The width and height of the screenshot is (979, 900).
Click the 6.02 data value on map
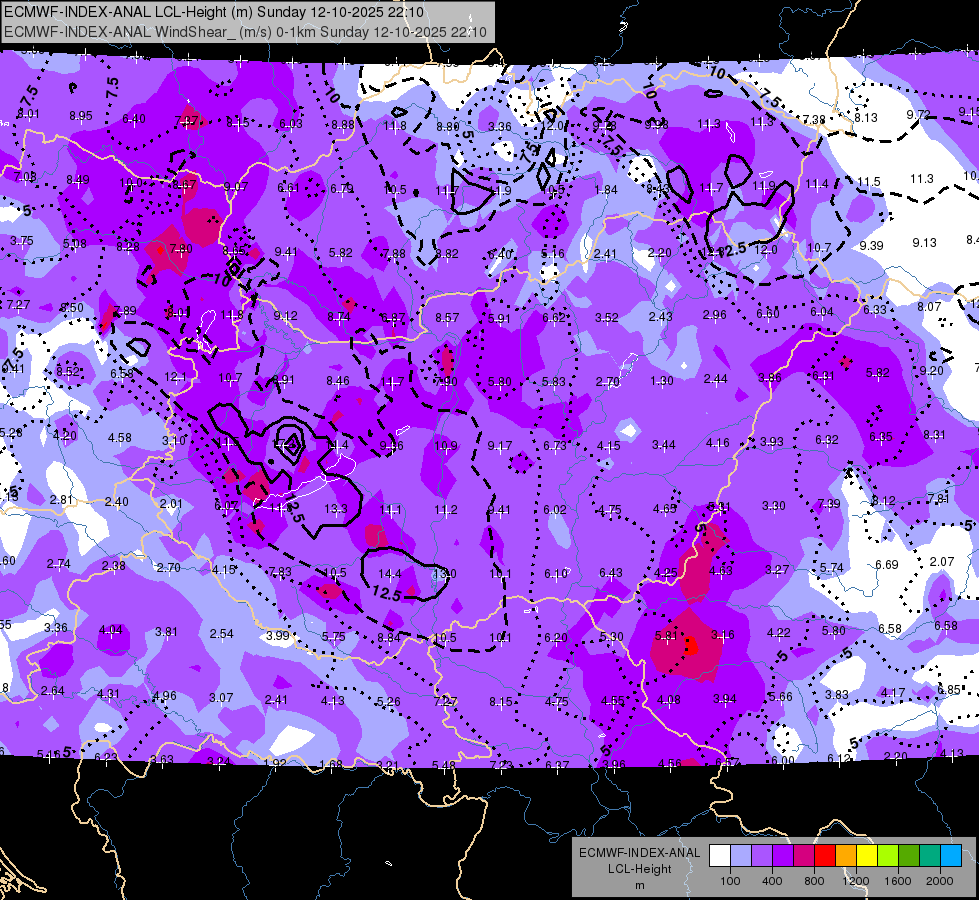coord(554,510)
